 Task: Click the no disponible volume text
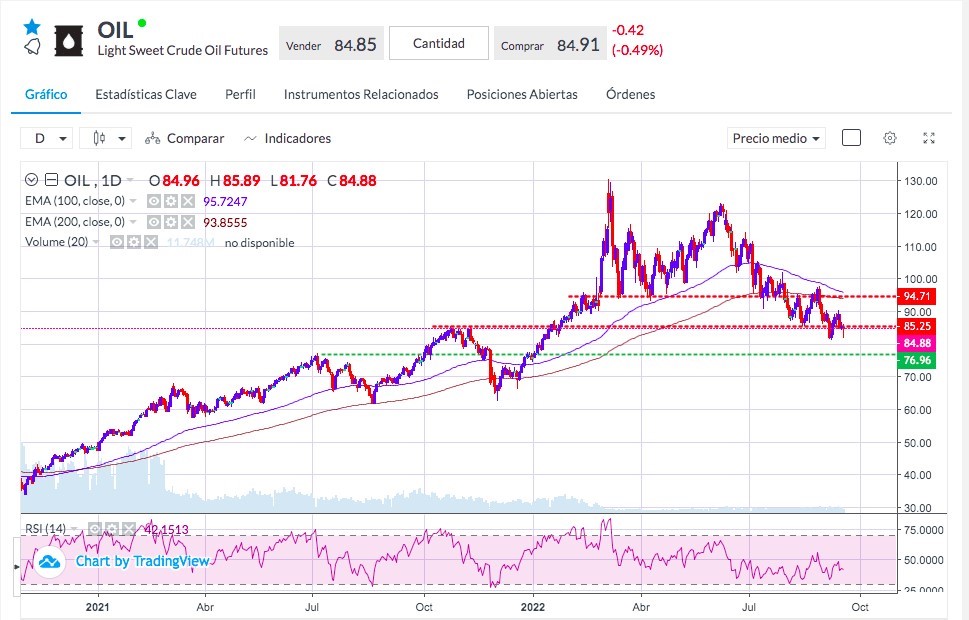260,243
